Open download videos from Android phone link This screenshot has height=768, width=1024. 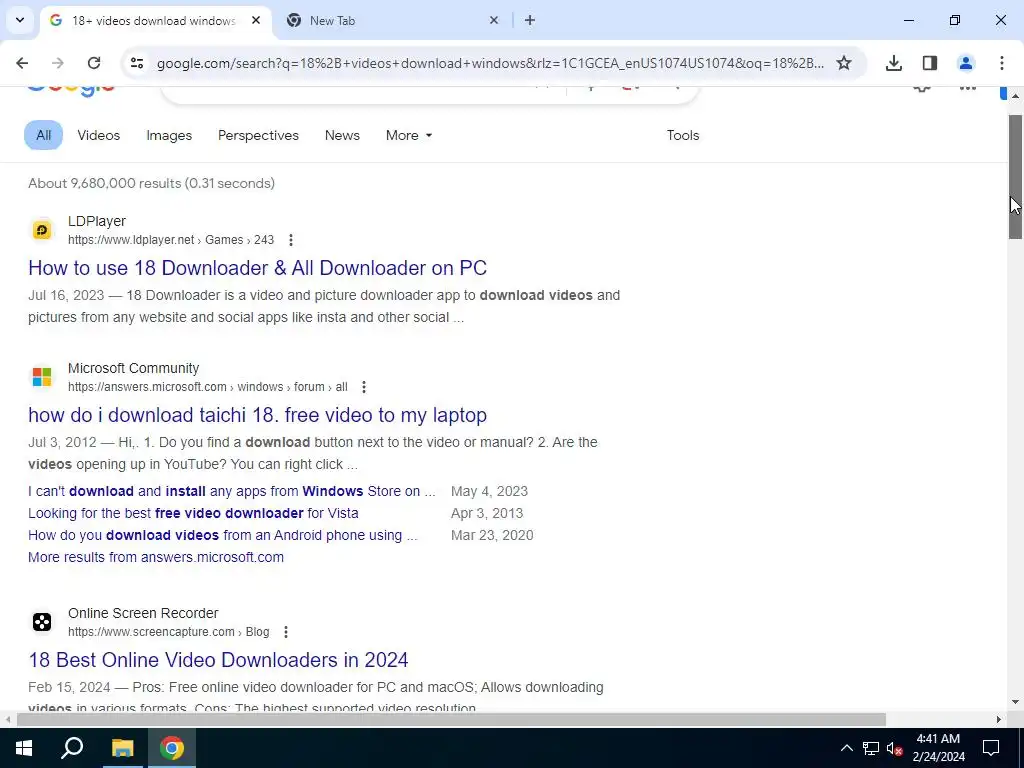[x=223, y=536]
